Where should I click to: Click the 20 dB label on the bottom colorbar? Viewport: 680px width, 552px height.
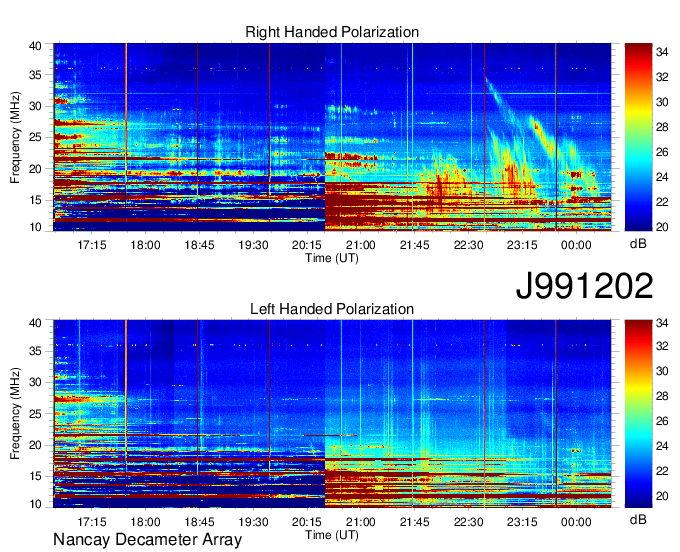662,496
